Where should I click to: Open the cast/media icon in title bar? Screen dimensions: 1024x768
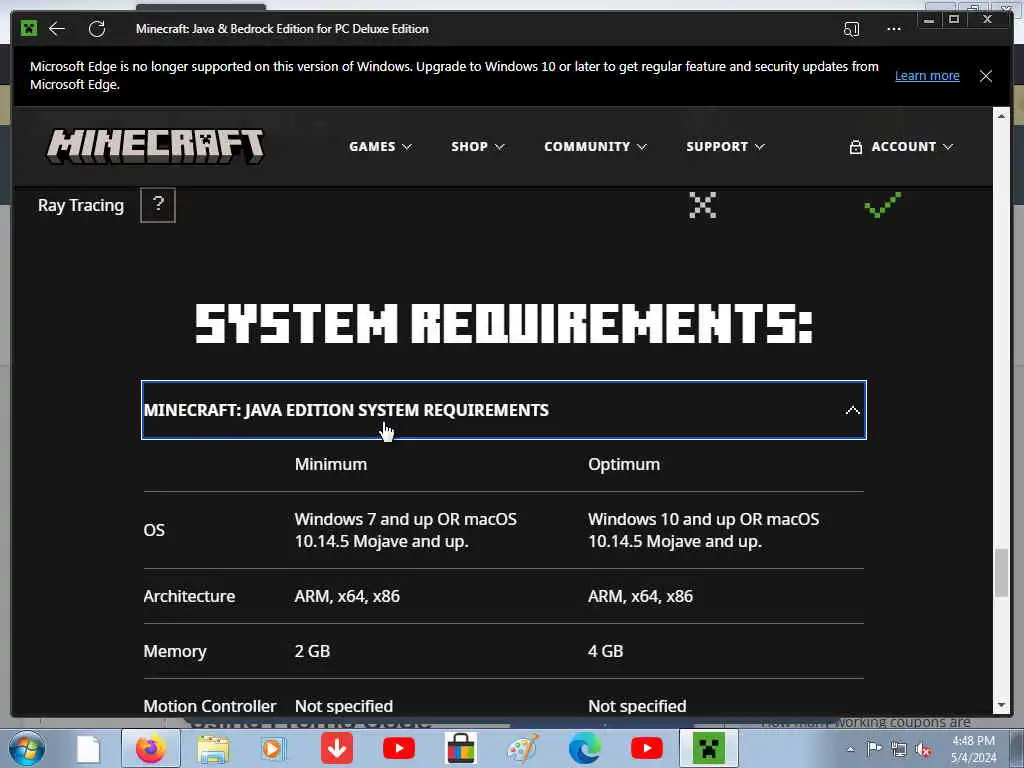851,29
